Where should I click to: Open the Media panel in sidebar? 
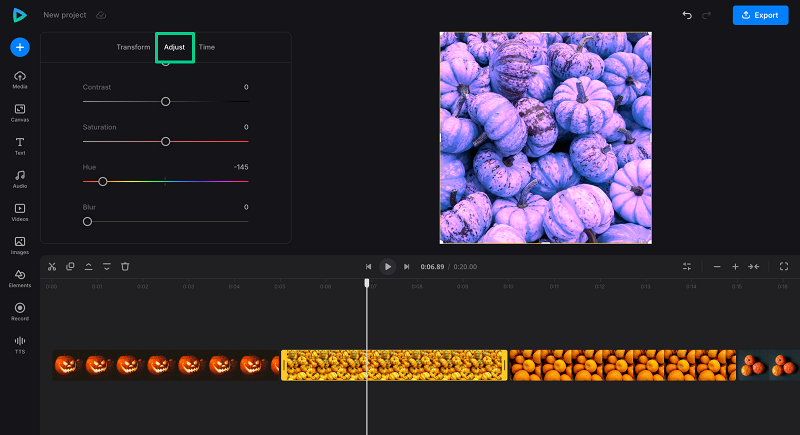(x=20, y=78)
